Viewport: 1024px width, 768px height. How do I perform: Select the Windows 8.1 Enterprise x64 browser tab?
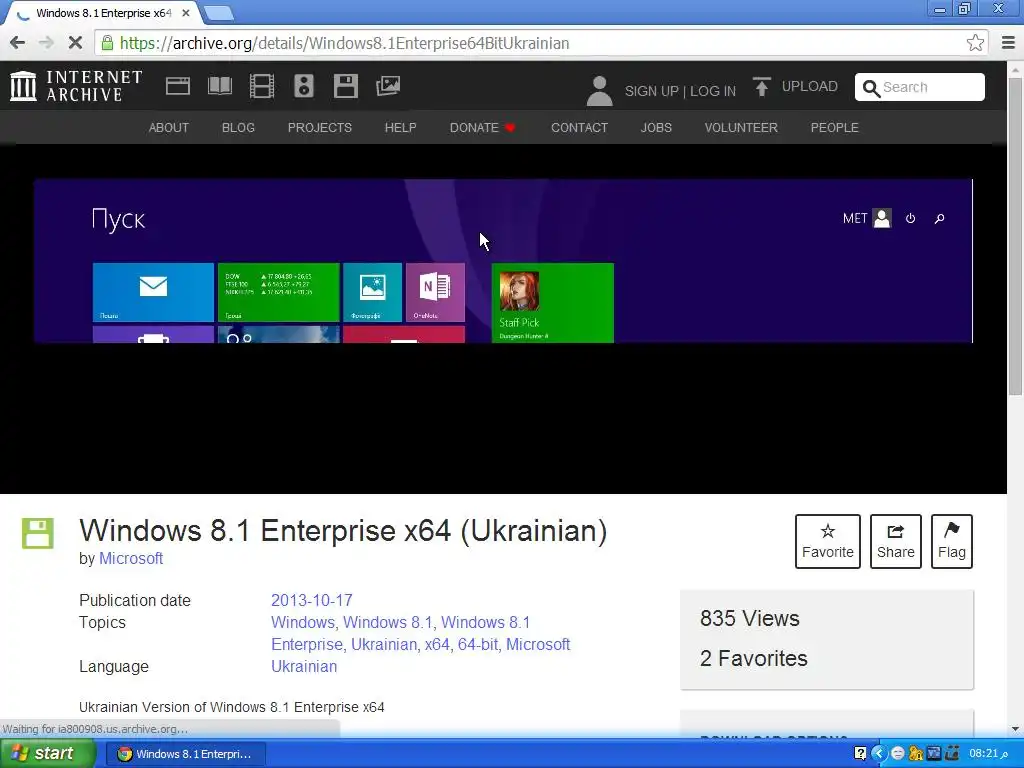[x=103, y=13]
